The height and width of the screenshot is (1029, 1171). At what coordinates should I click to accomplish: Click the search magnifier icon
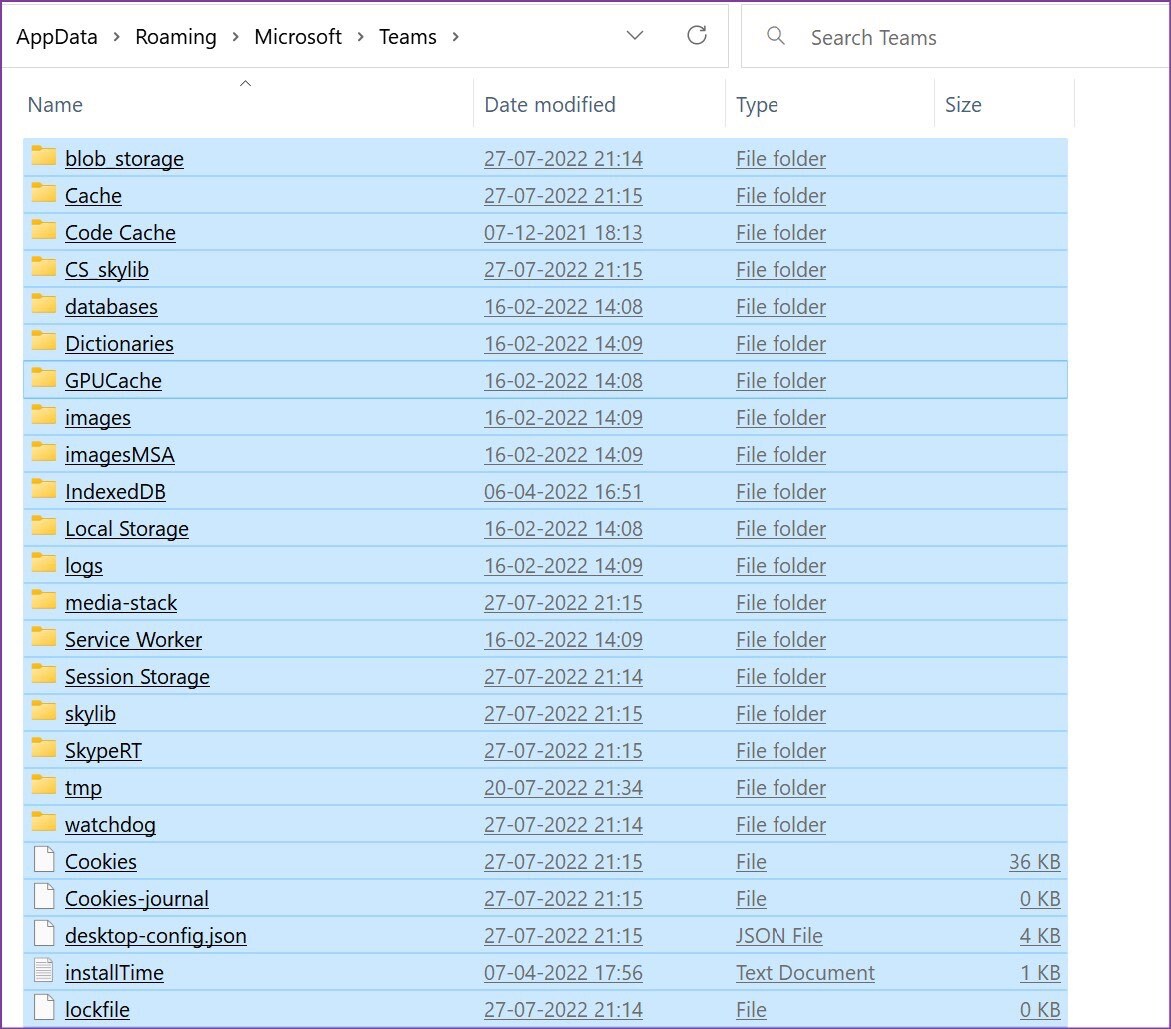[x=776, y=36]
